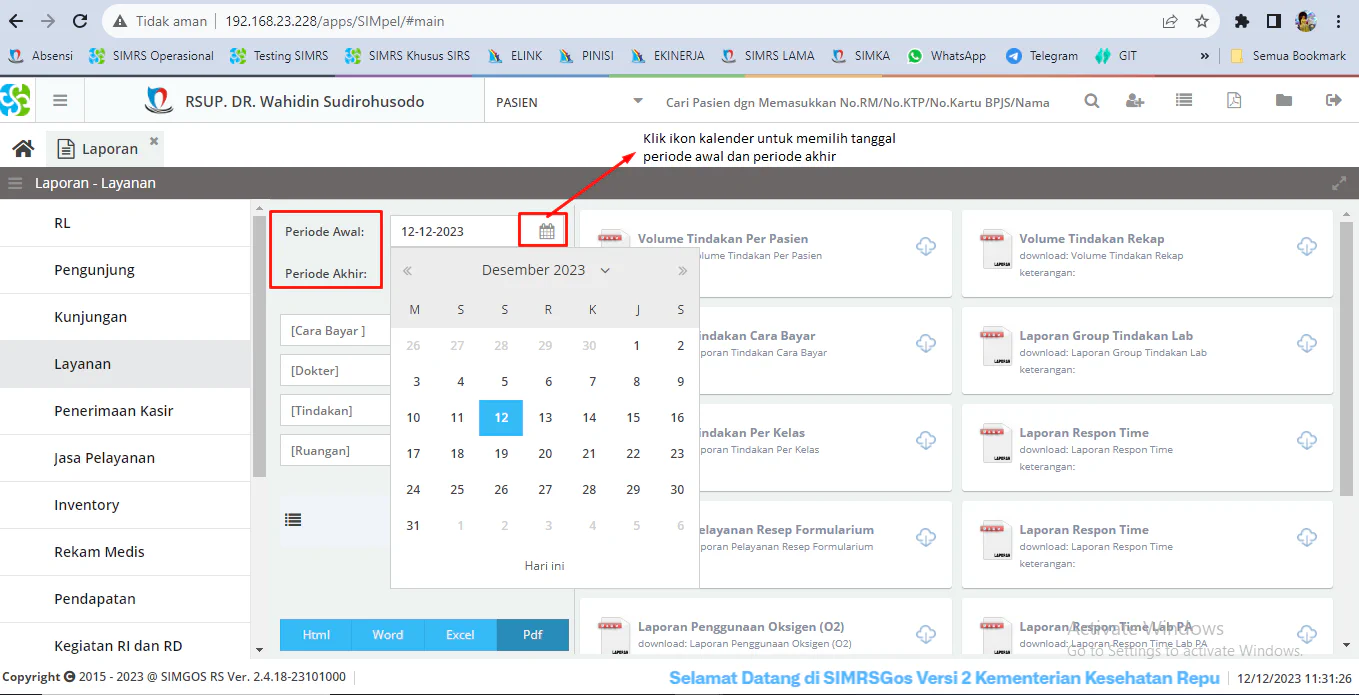Open the Dokter combo box
Viewport: 1359px width, 695px height.
pos(335,371)
